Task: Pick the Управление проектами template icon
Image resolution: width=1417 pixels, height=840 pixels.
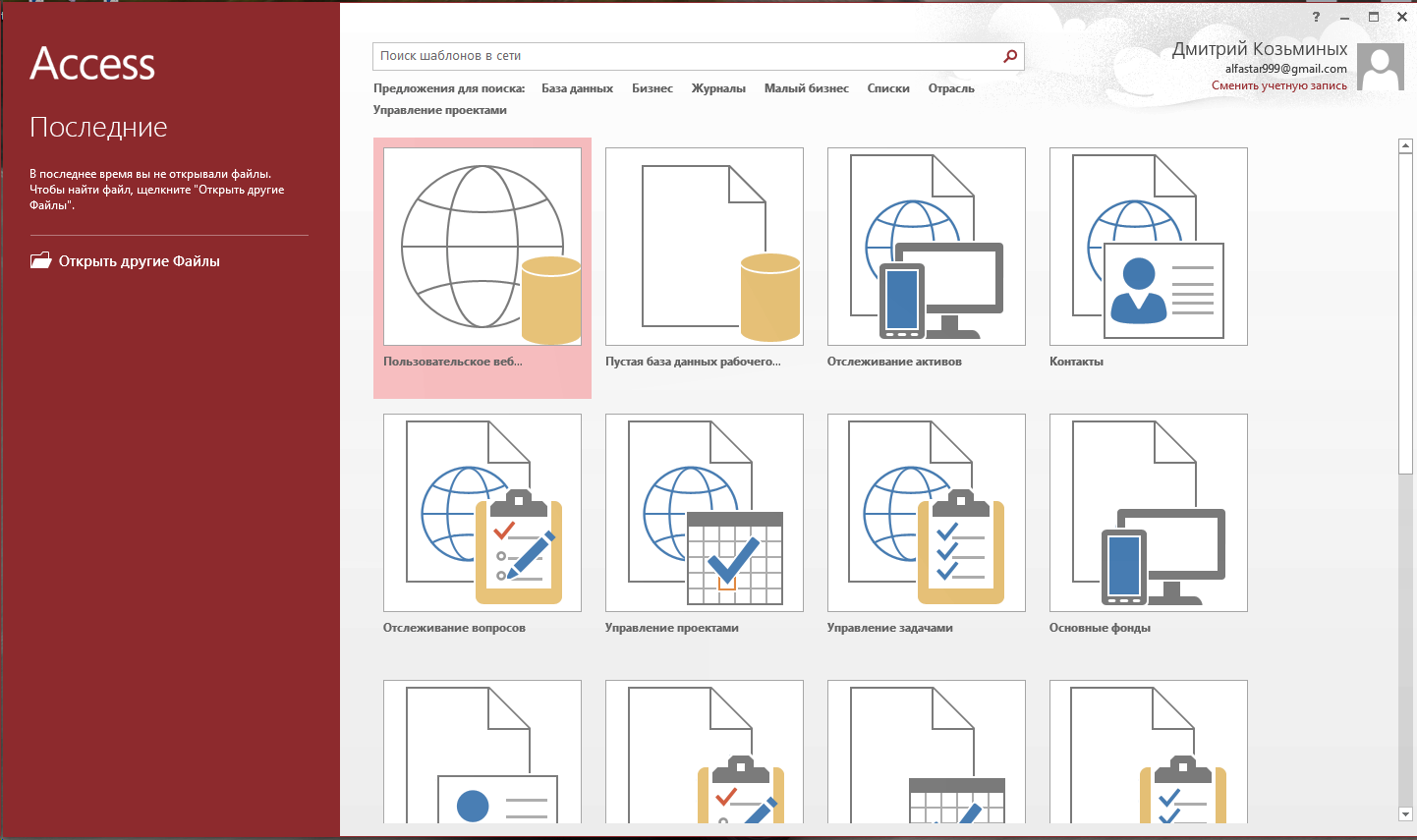Action: [705, 513]
